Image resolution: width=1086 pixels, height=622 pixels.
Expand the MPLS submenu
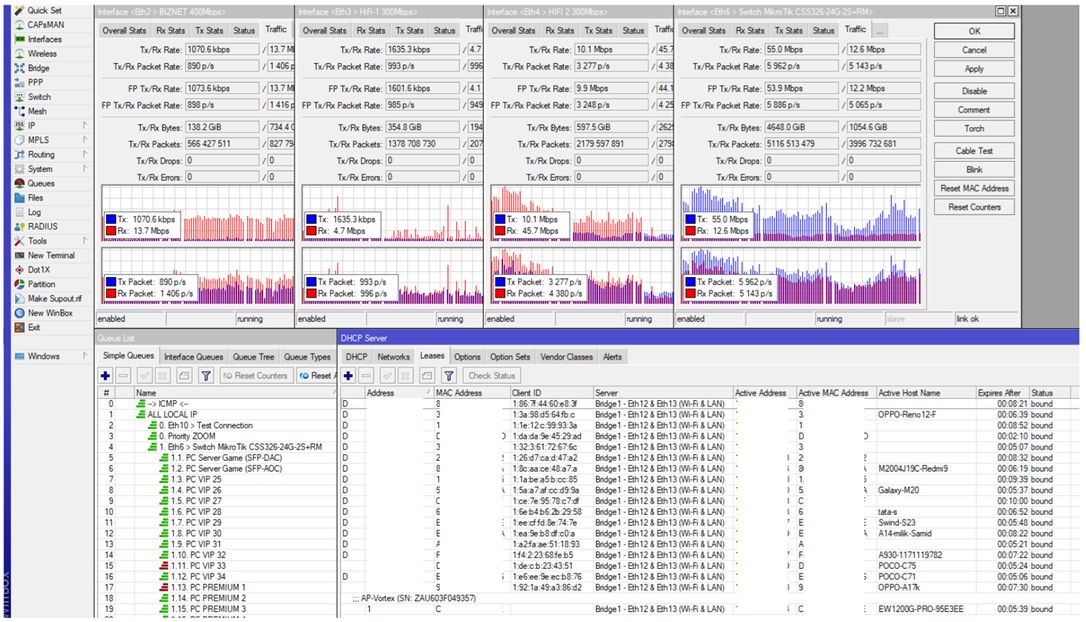click(x=85, y=140)
